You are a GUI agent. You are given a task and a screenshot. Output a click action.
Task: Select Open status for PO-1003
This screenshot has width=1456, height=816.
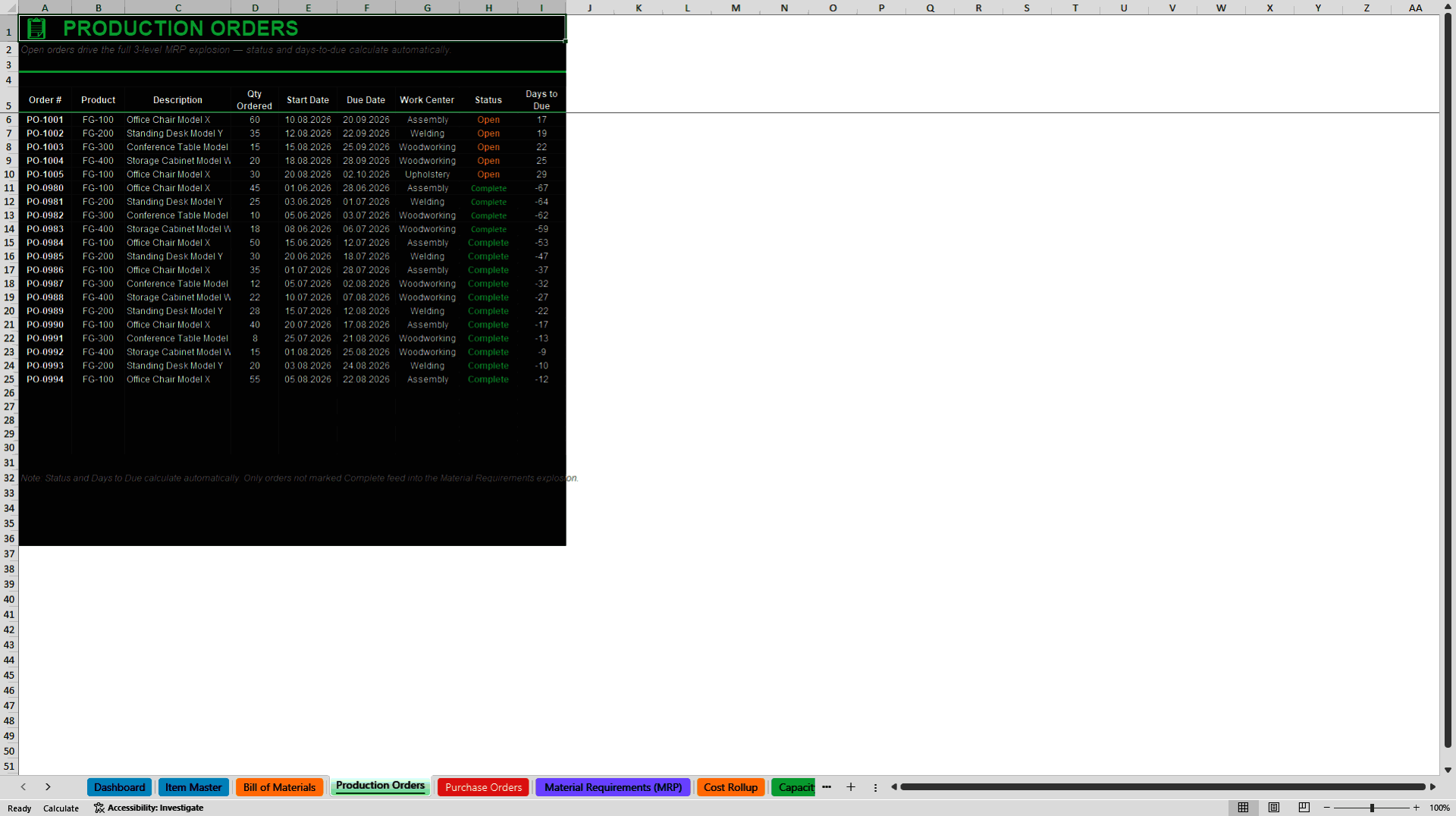click(x=488, y=147)
